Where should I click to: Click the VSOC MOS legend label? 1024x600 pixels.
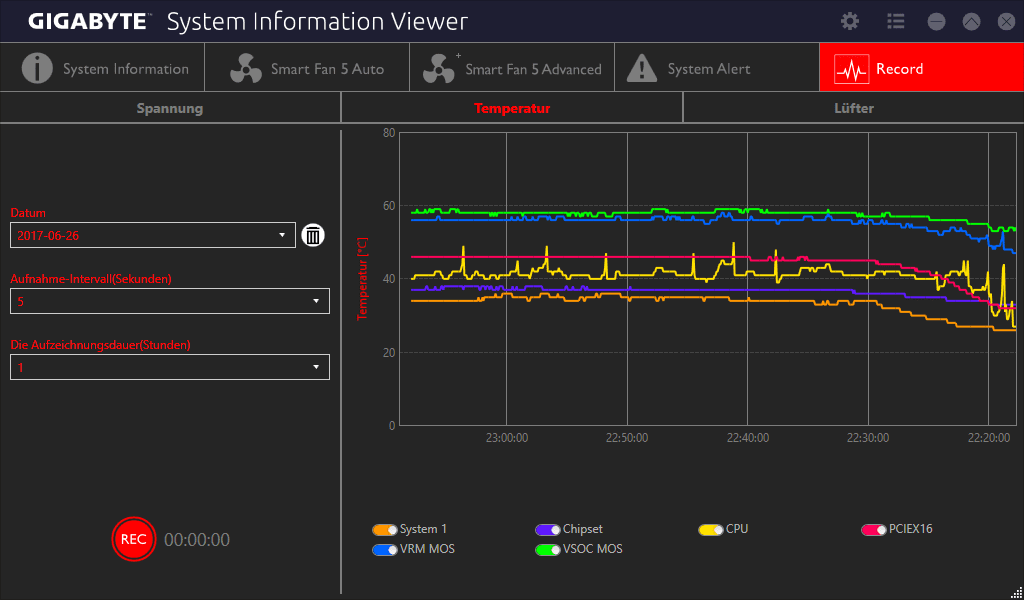pyautogui.click(x=593, y=550)
